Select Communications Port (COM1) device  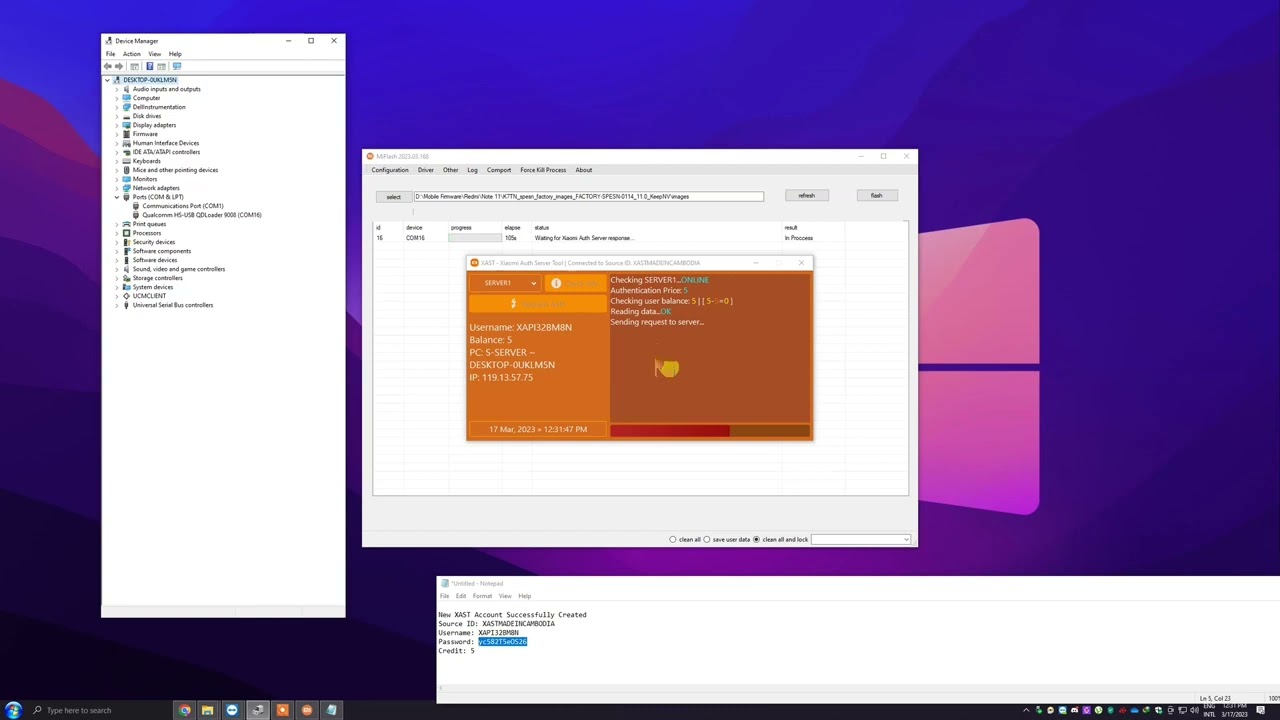tap(183, 206)
